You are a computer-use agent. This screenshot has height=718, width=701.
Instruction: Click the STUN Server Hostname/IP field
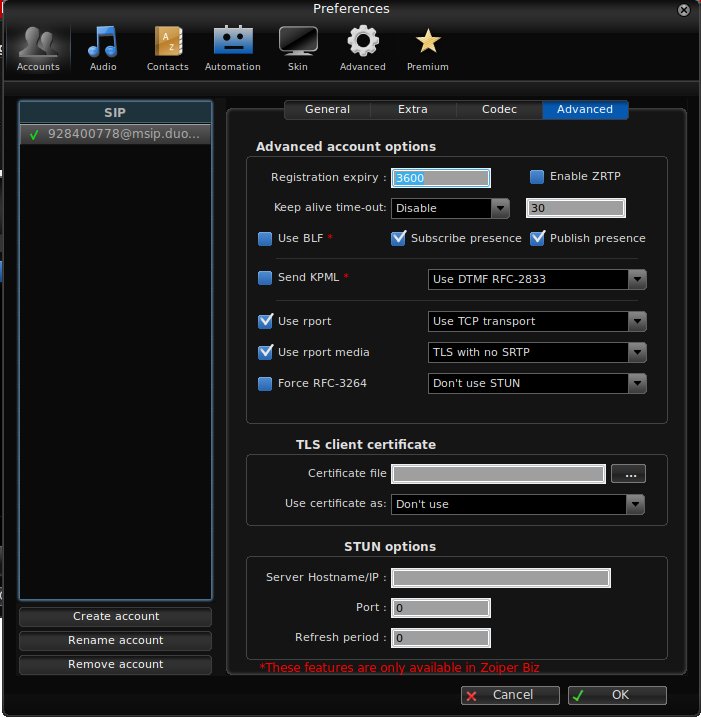pos(501,578)
